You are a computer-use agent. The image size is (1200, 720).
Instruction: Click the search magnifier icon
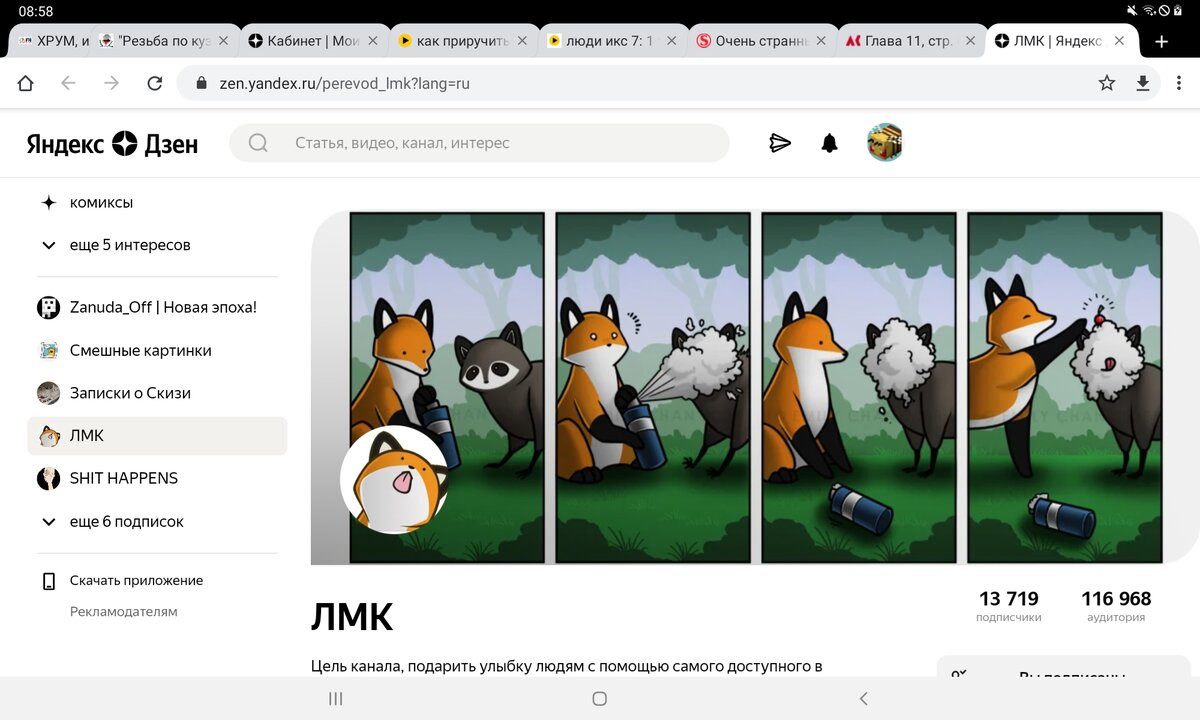[x=258, y=143]
